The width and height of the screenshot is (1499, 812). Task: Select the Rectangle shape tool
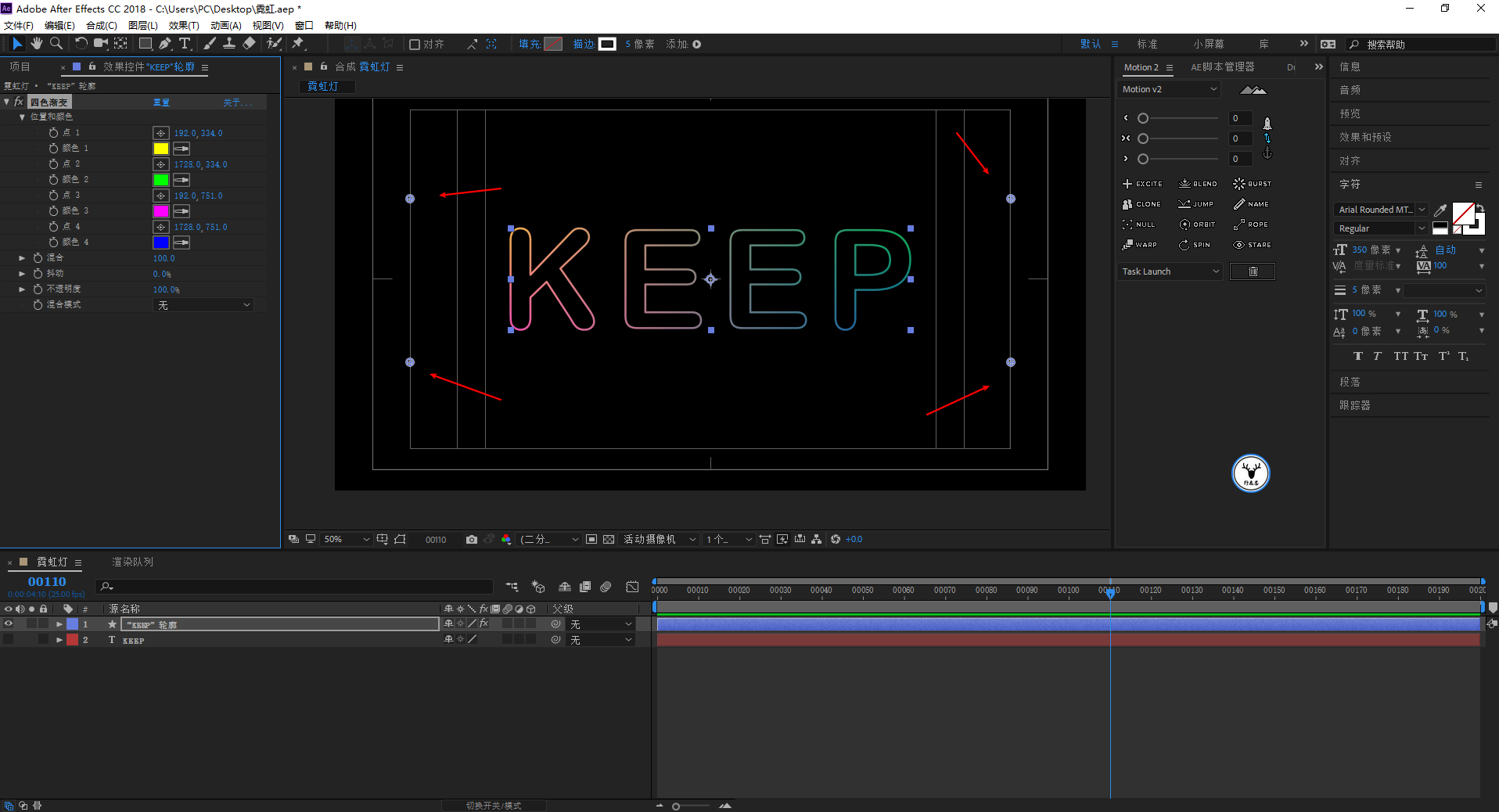pyautogui.click(x=146, y=44)
